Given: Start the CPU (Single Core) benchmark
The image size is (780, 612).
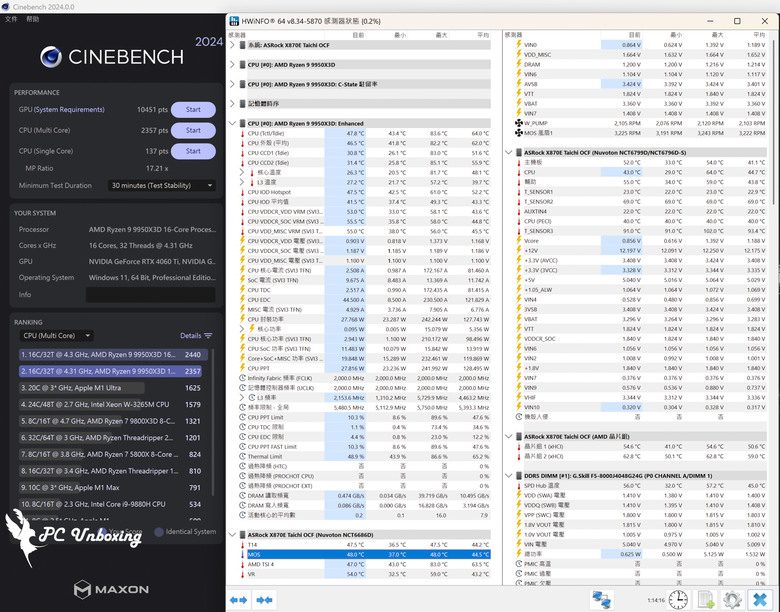Looking at the screenshot, I should [x=194, y=151].
